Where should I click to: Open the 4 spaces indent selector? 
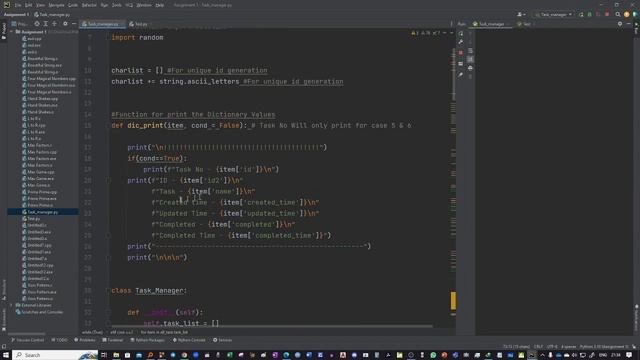568,347
